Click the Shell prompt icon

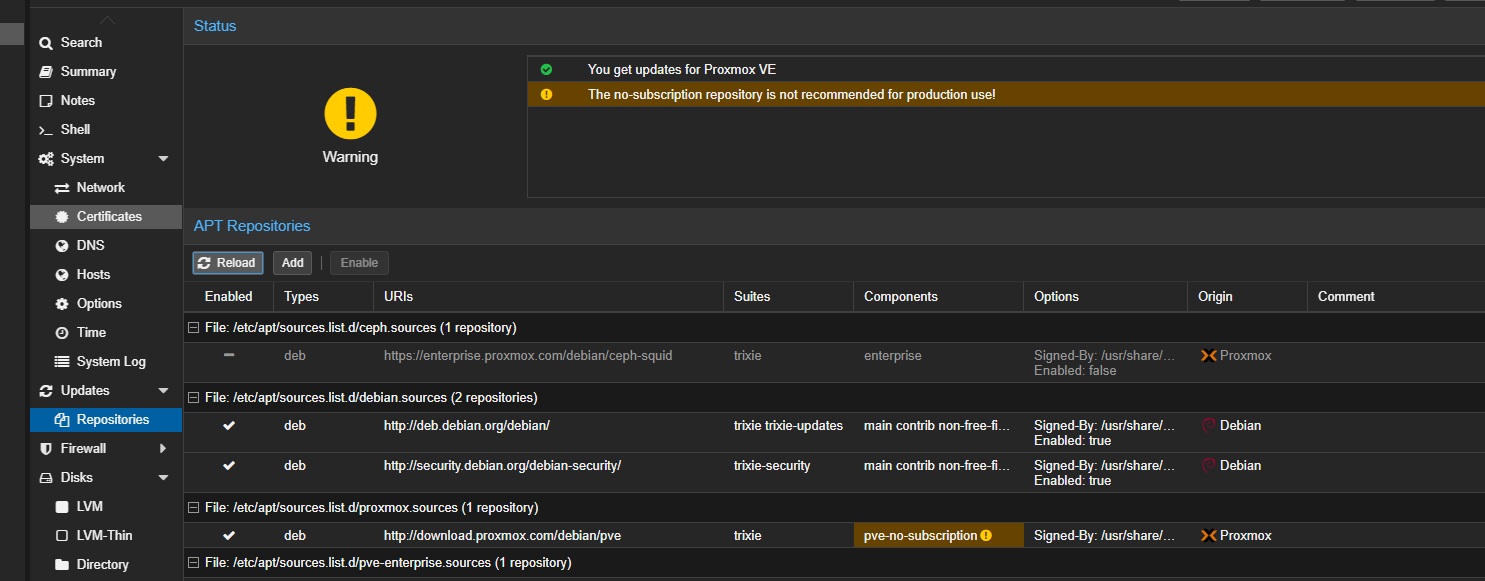[45, 130]
